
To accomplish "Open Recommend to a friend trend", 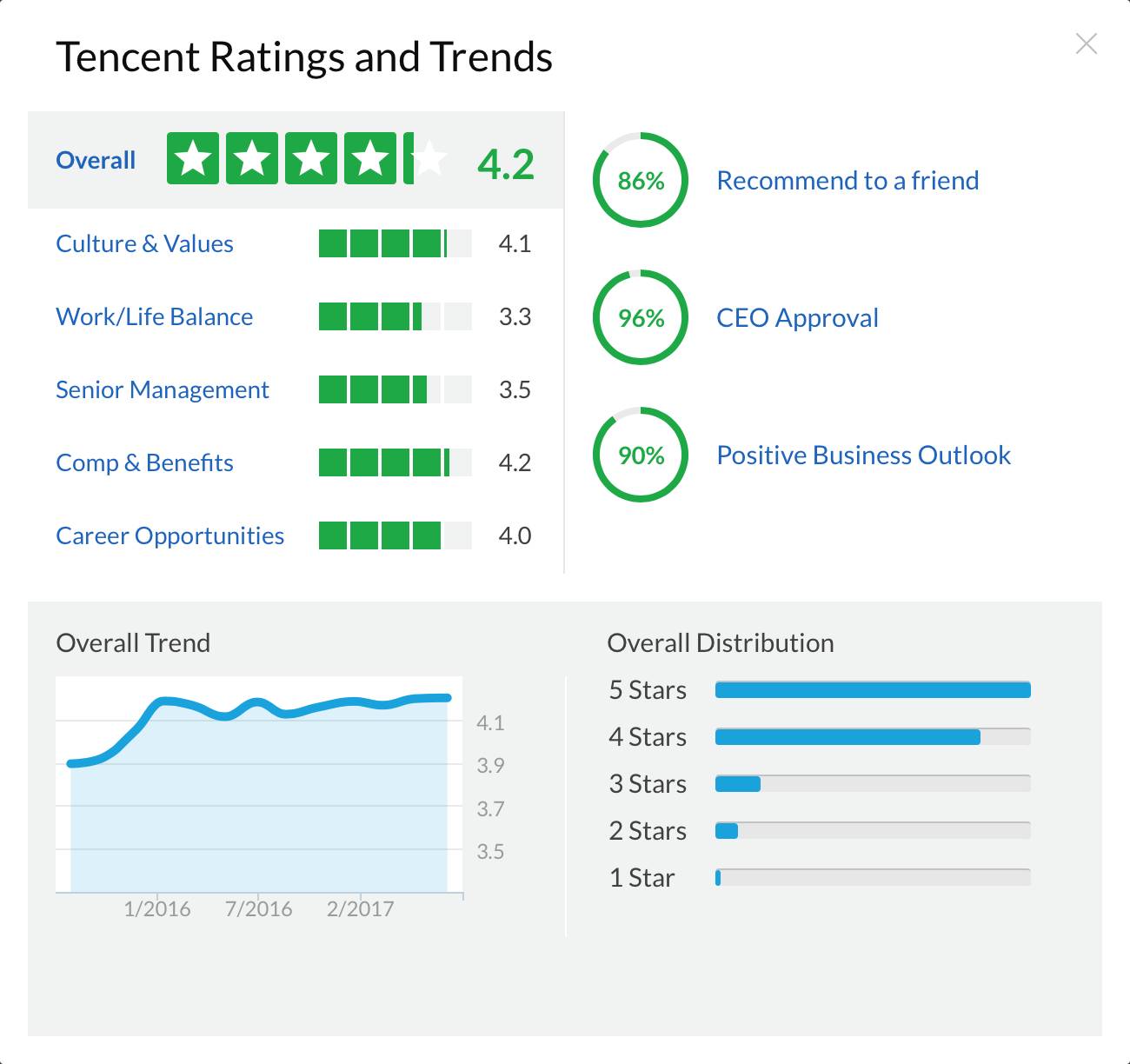I will click(847, 180).
